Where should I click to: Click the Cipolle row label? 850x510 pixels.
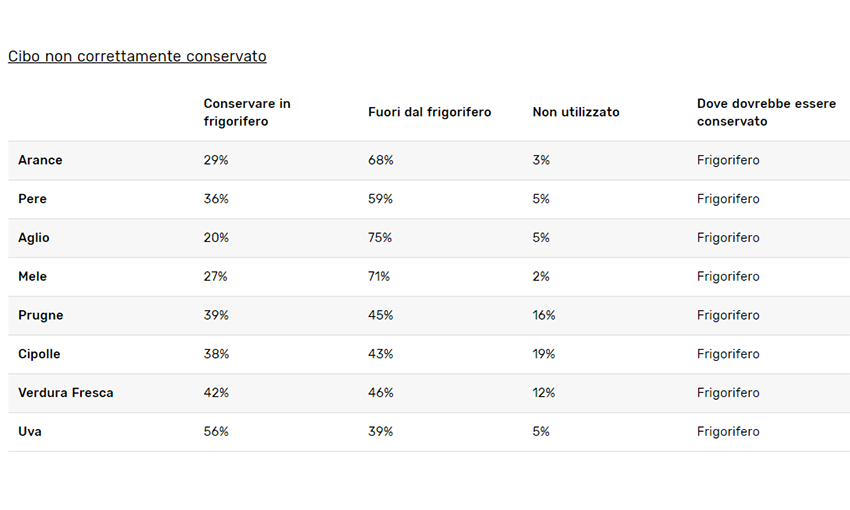tap(39, 354)
